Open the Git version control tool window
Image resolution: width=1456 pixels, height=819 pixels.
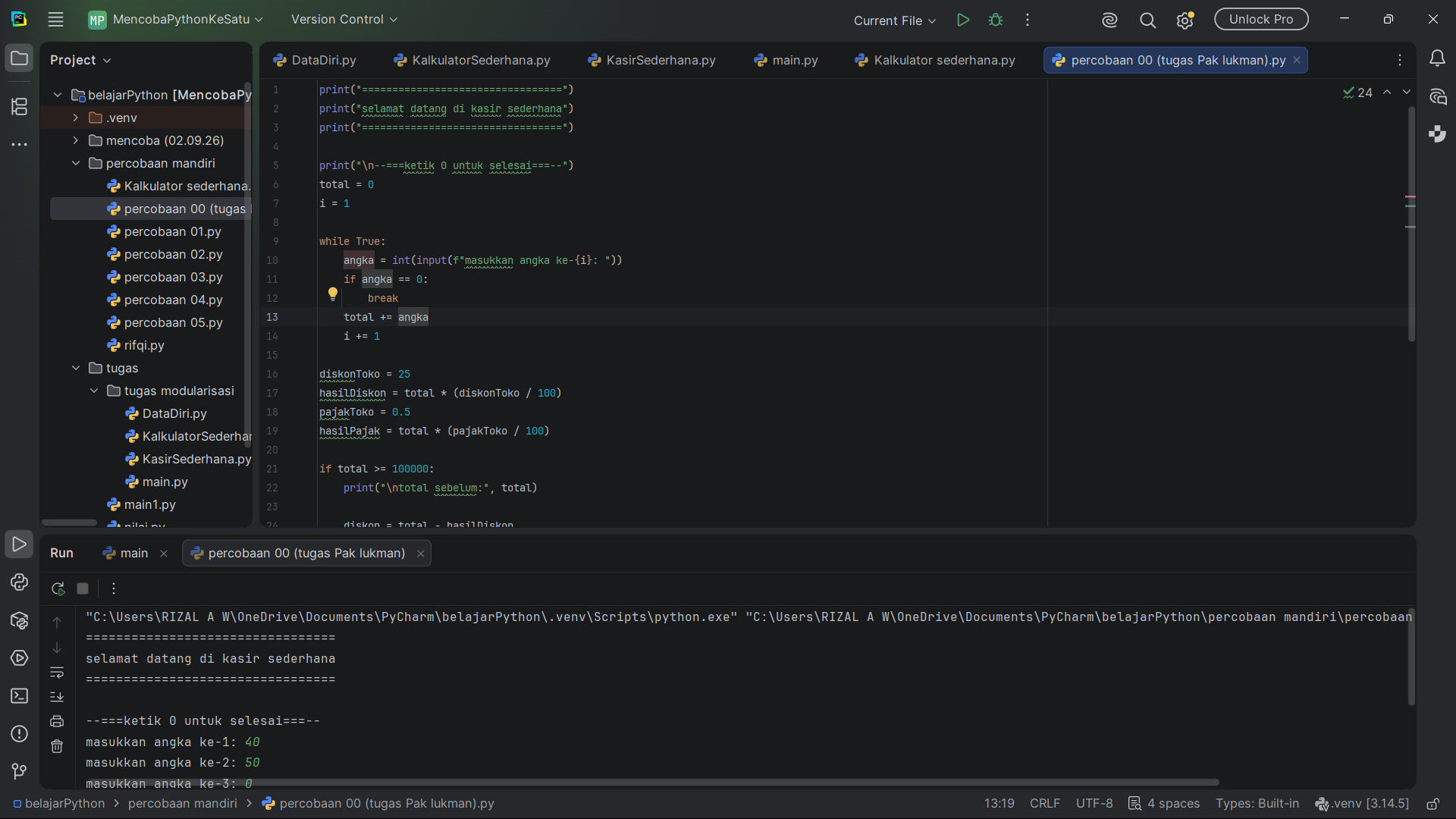[x=20, y=771]
